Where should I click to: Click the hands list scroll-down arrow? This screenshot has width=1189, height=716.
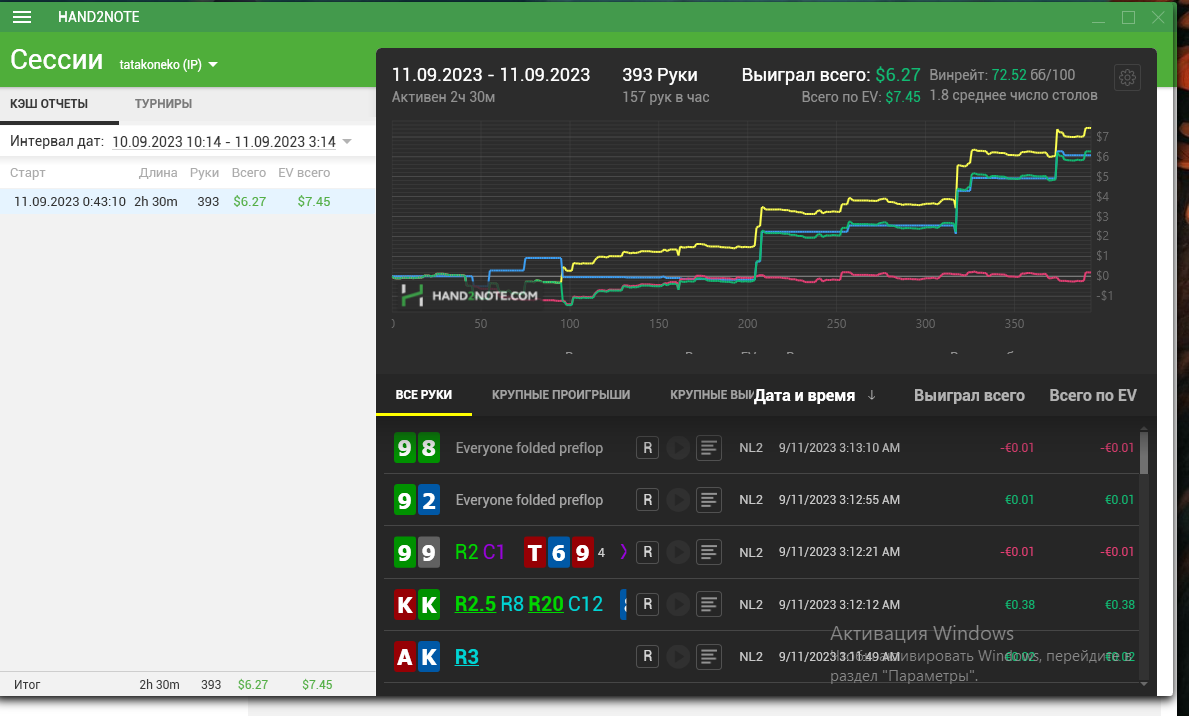click(x=1144, y=684)
